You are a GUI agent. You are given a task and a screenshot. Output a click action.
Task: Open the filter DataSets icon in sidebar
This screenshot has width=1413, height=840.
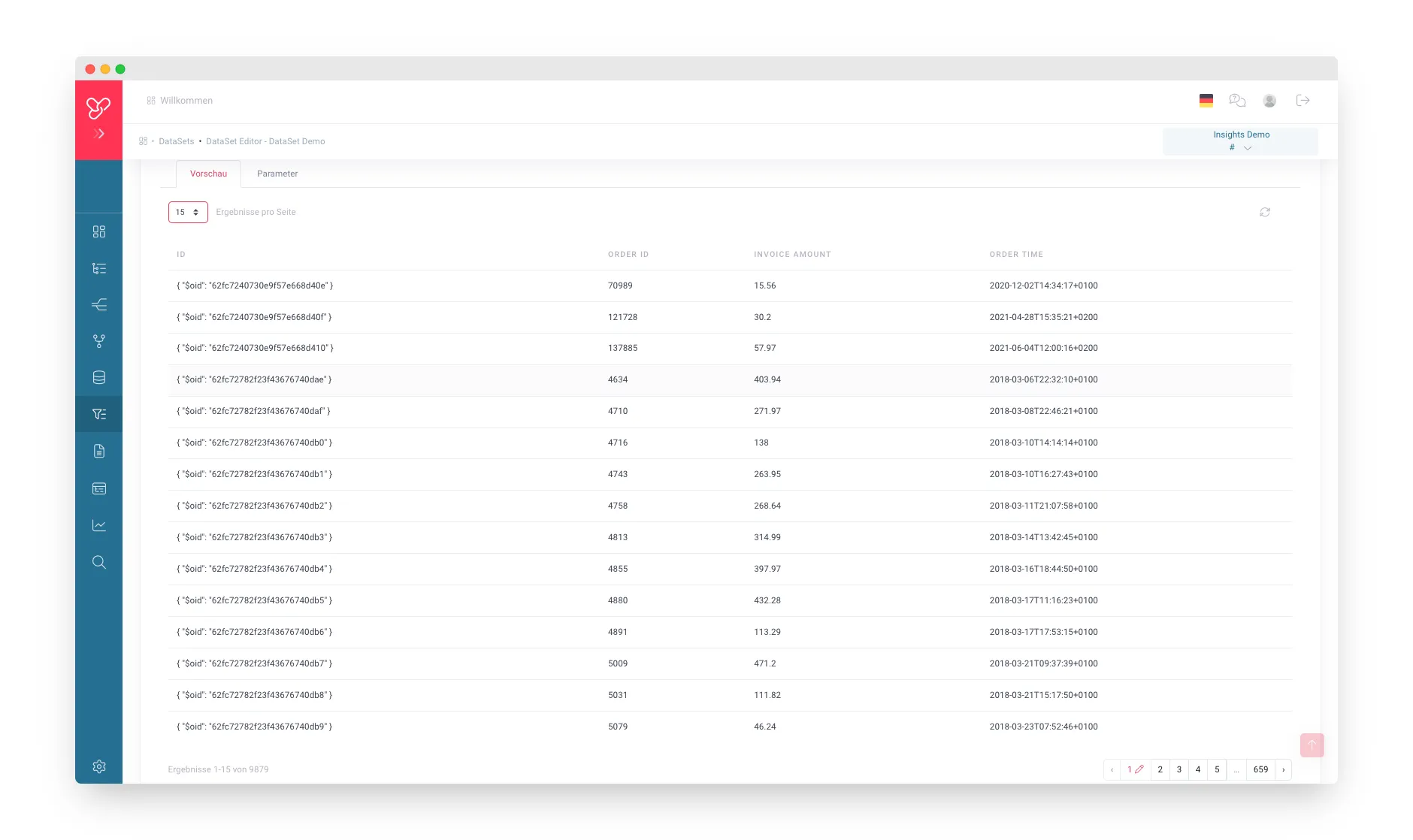click(98, 414)
